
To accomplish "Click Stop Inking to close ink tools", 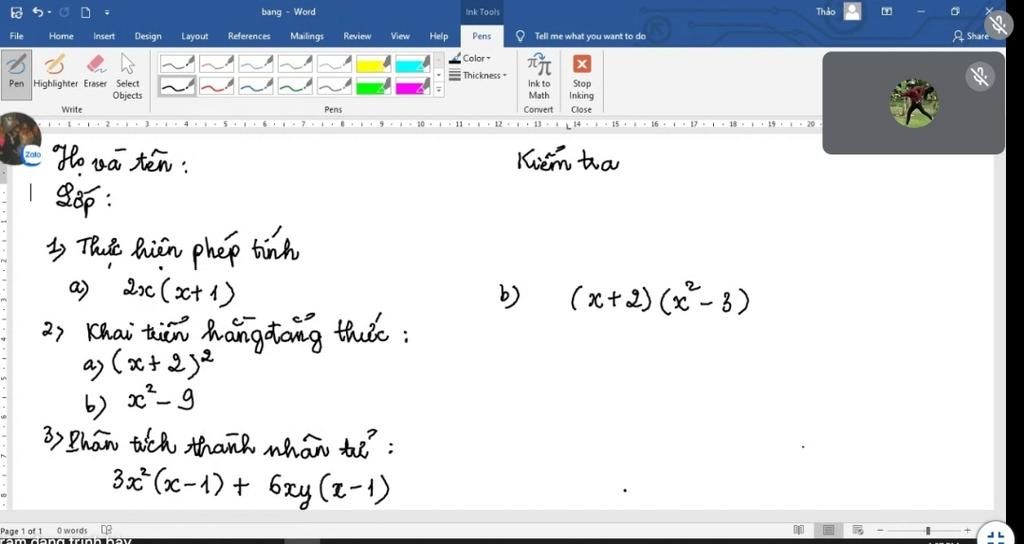I will pos(581,76).
